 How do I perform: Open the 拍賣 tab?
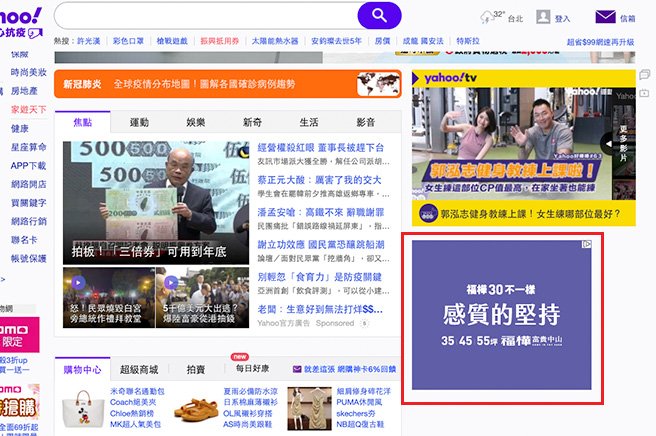(x=195, y=369)
